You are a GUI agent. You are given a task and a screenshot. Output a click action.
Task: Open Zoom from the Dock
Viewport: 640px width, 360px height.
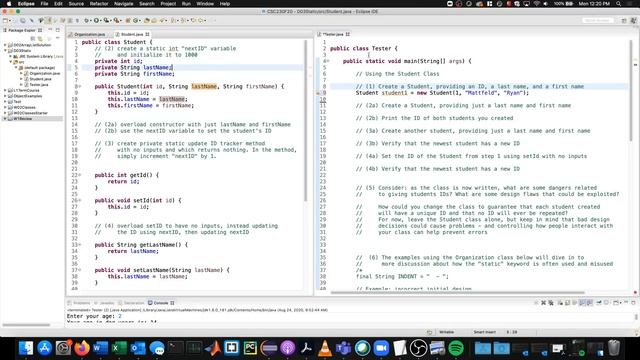coord(381,348)
